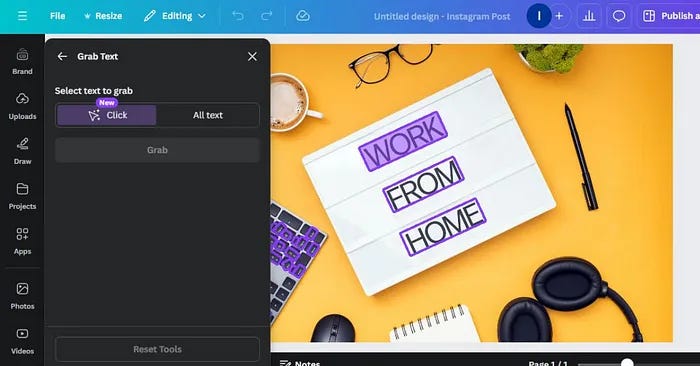Open the Apps sidebar panel

(x=22, y=241)
